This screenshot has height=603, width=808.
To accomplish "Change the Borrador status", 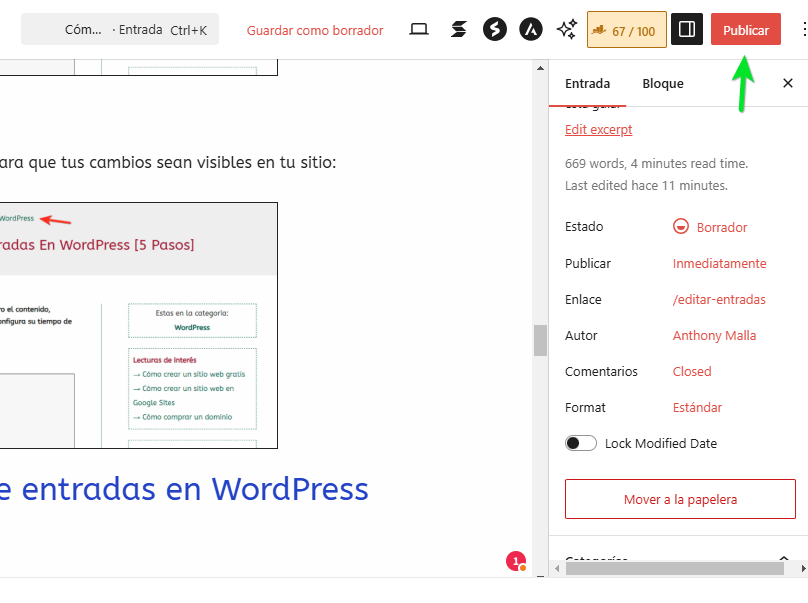I will pyautogui.click(x=720, y=227).
